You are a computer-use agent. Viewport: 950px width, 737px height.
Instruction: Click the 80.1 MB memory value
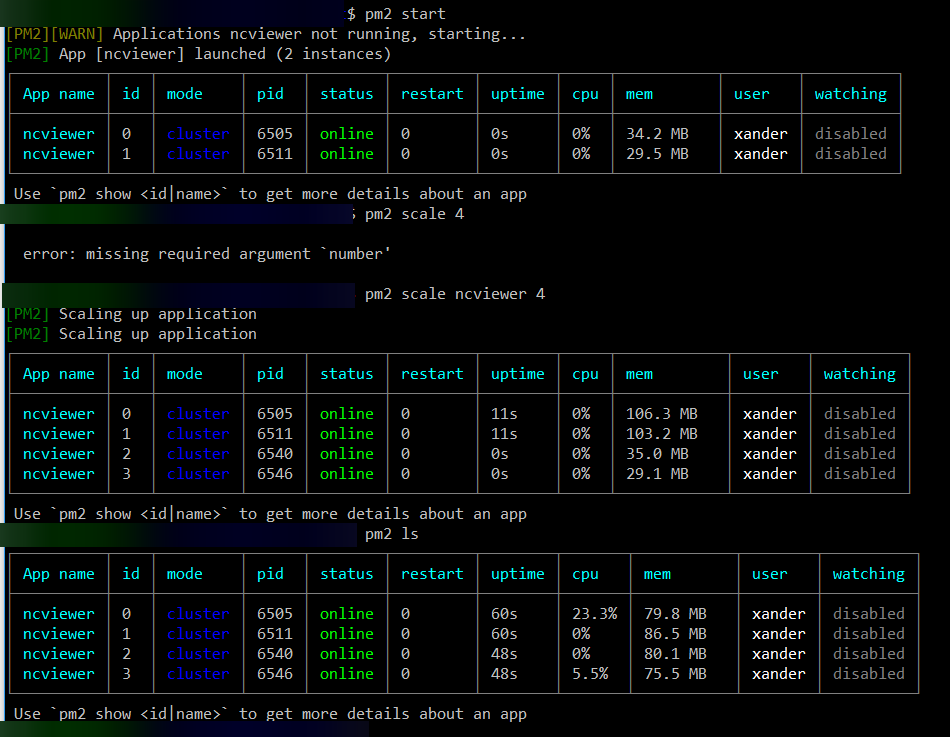point(676,654)
